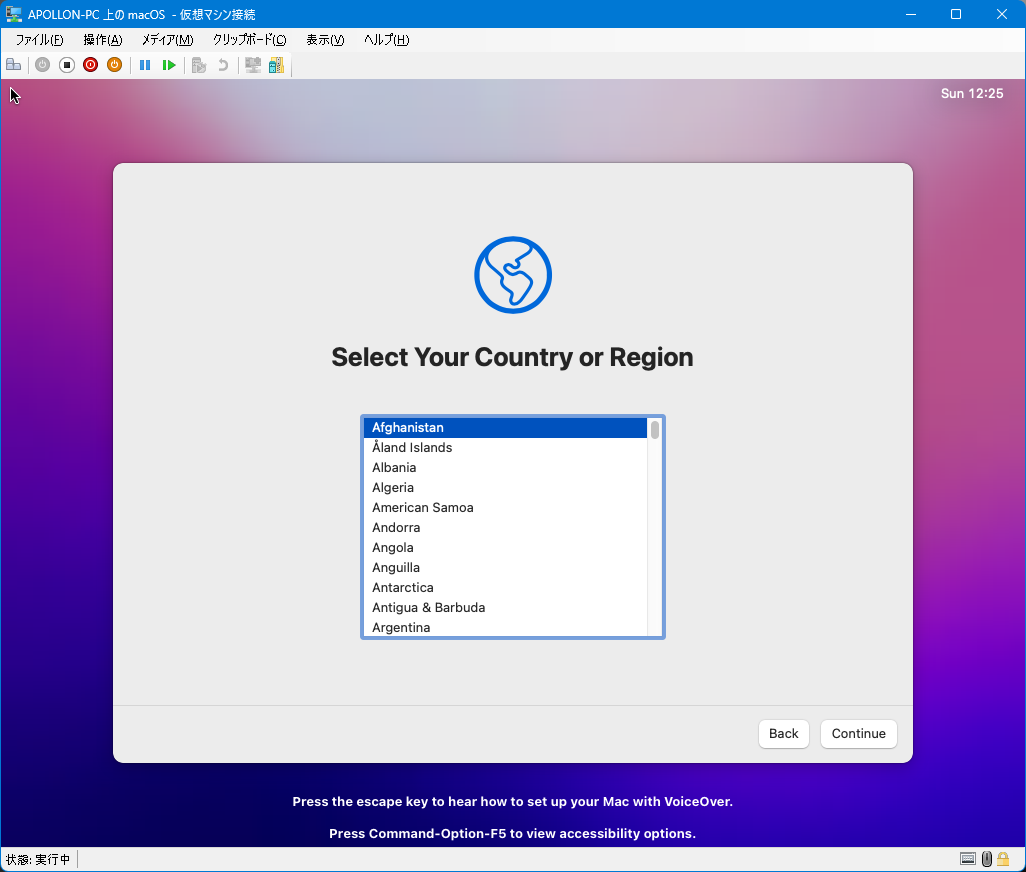Maximize the virtual machine connection window

(x=956, y=14)
